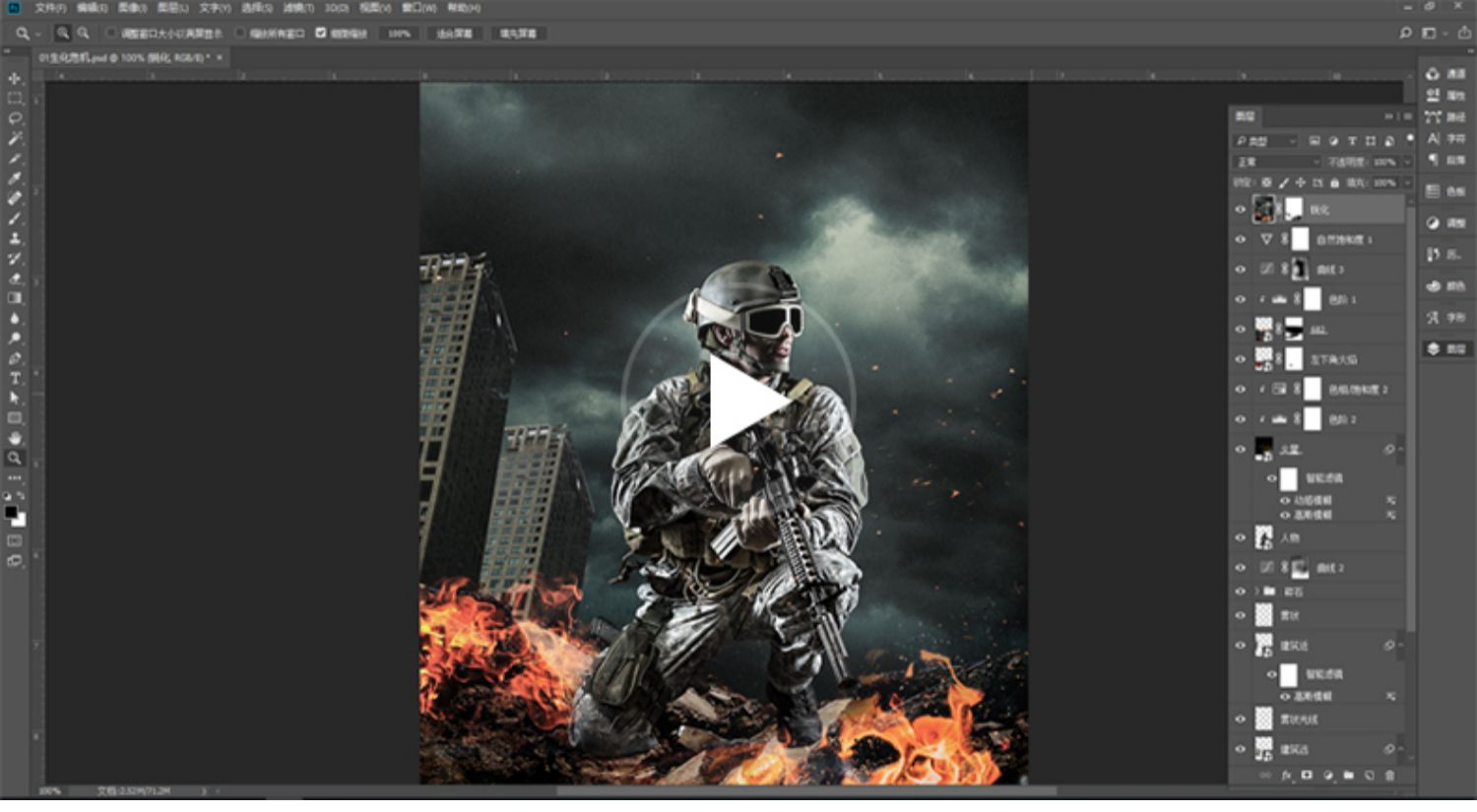Open the 色板 (Swatches) collapsed panel
Screen dimensions: 1477x812
[x=1445, y=191]
